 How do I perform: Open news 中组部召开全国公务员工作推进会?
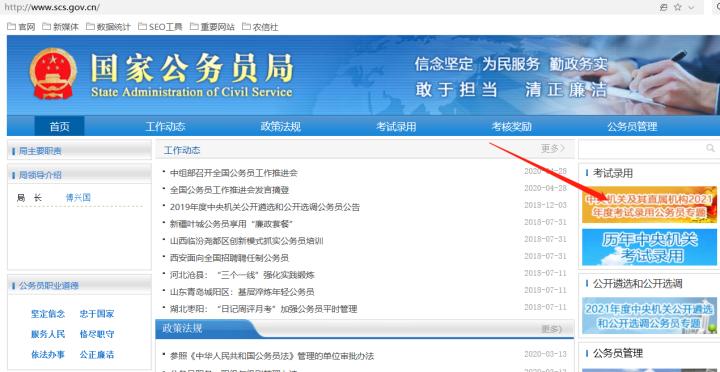(x=234, y=173)
